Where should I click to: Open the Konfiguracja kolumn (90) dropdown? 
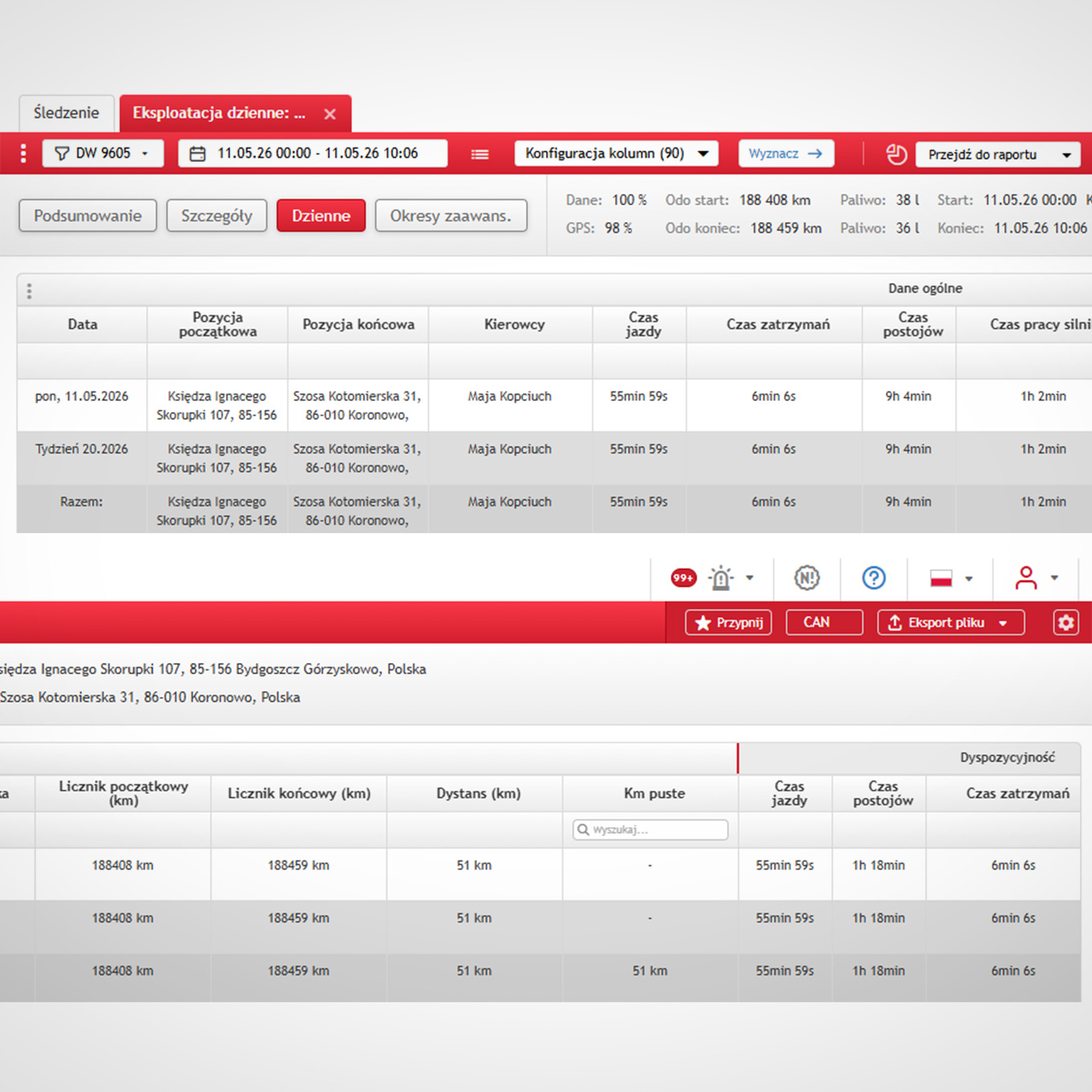point(616,153)
